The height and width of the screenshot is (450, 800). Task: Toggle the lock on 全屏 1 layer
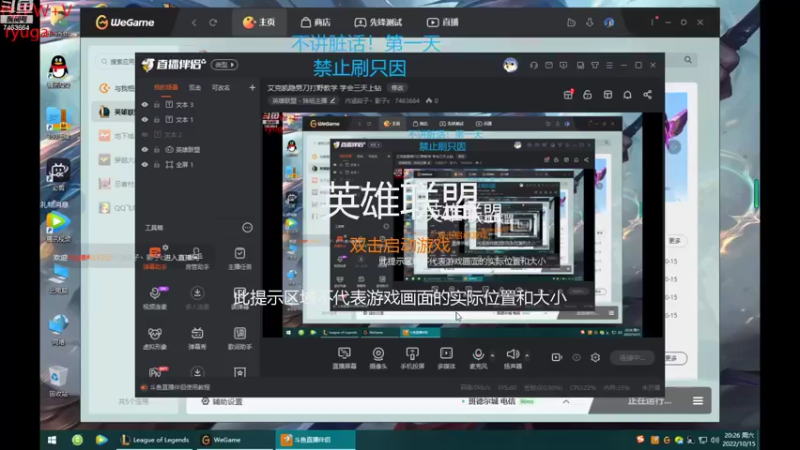point(157,165)
